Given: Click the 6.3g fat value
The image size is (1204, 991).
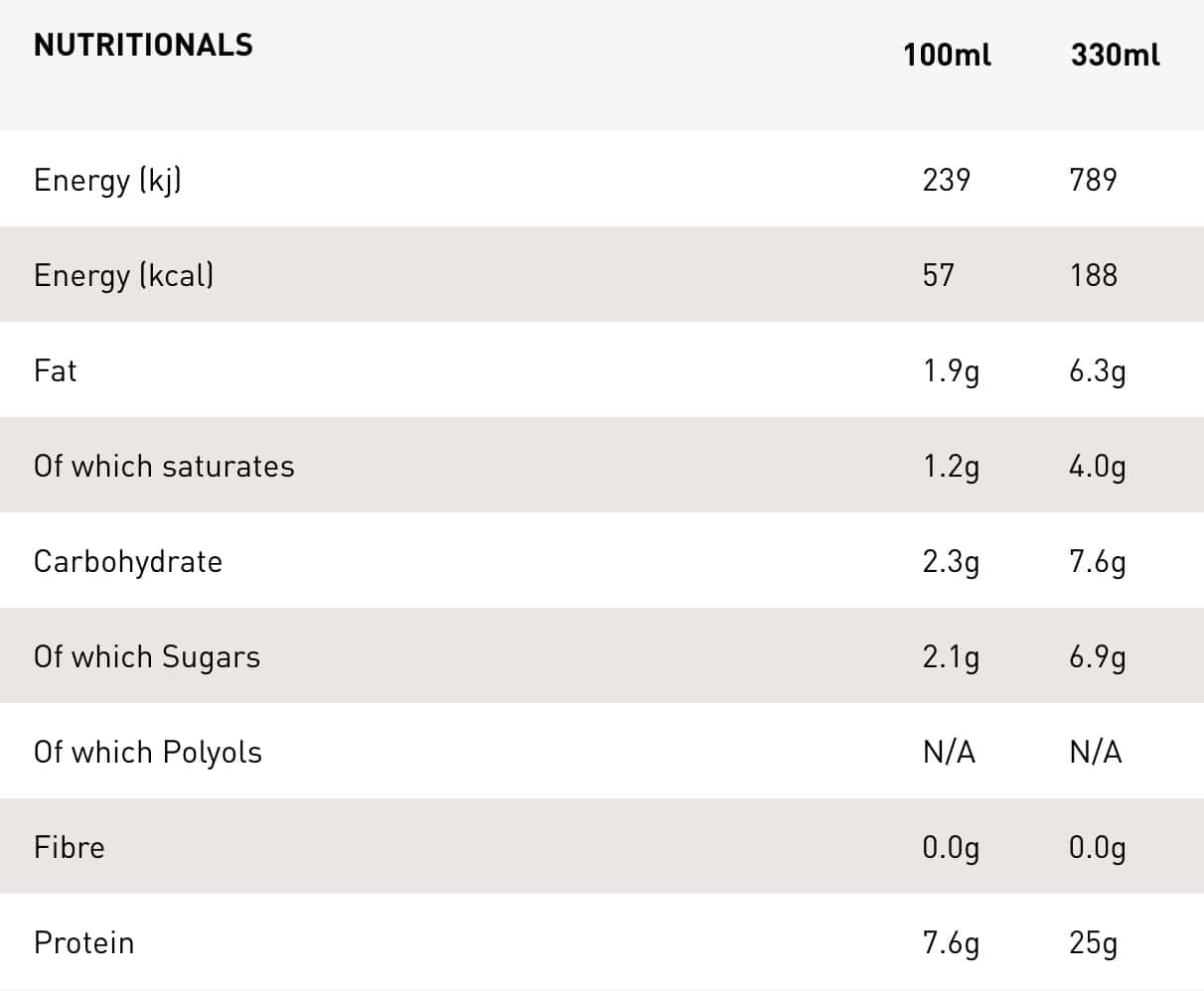Looking at the screenshot, I should pos(1097,371).
